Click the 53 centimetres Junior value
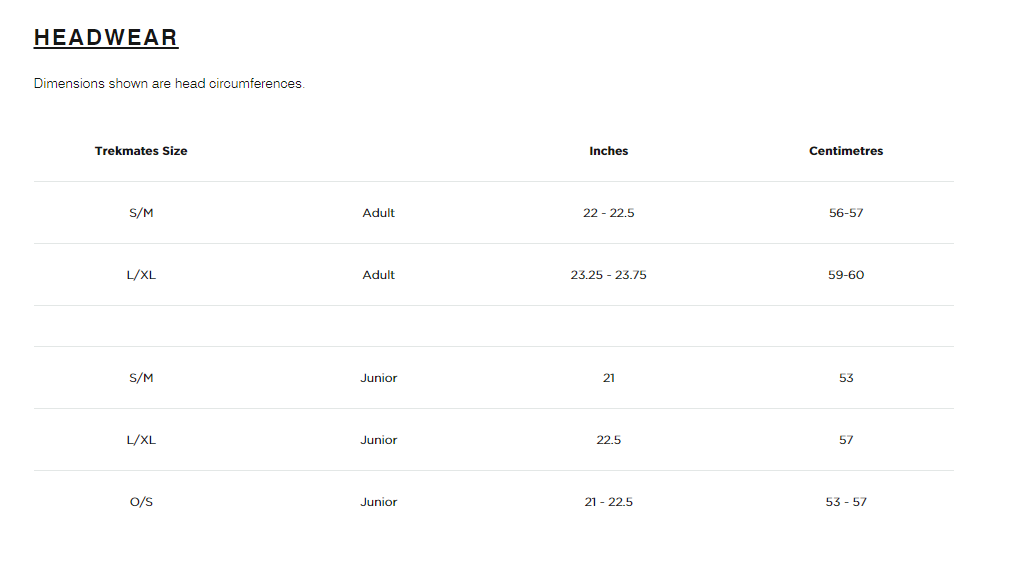 tap(846, 378)
